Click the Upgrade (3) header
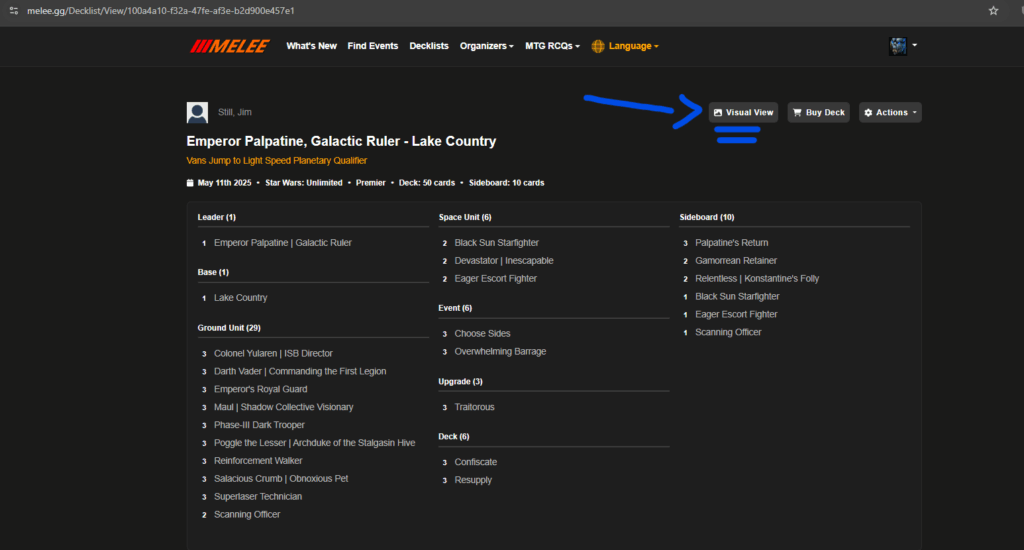Screen dimensions: 1024x550 460,381
